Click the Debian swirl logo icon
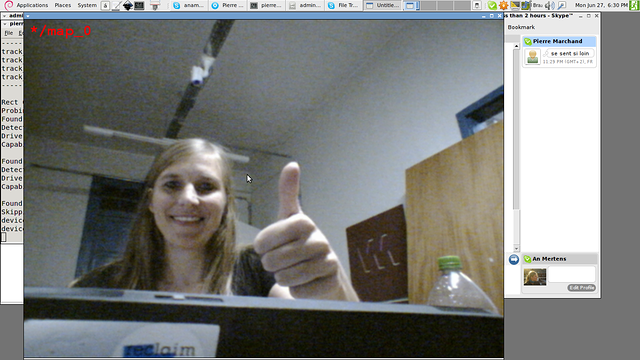 pos(8,5)
